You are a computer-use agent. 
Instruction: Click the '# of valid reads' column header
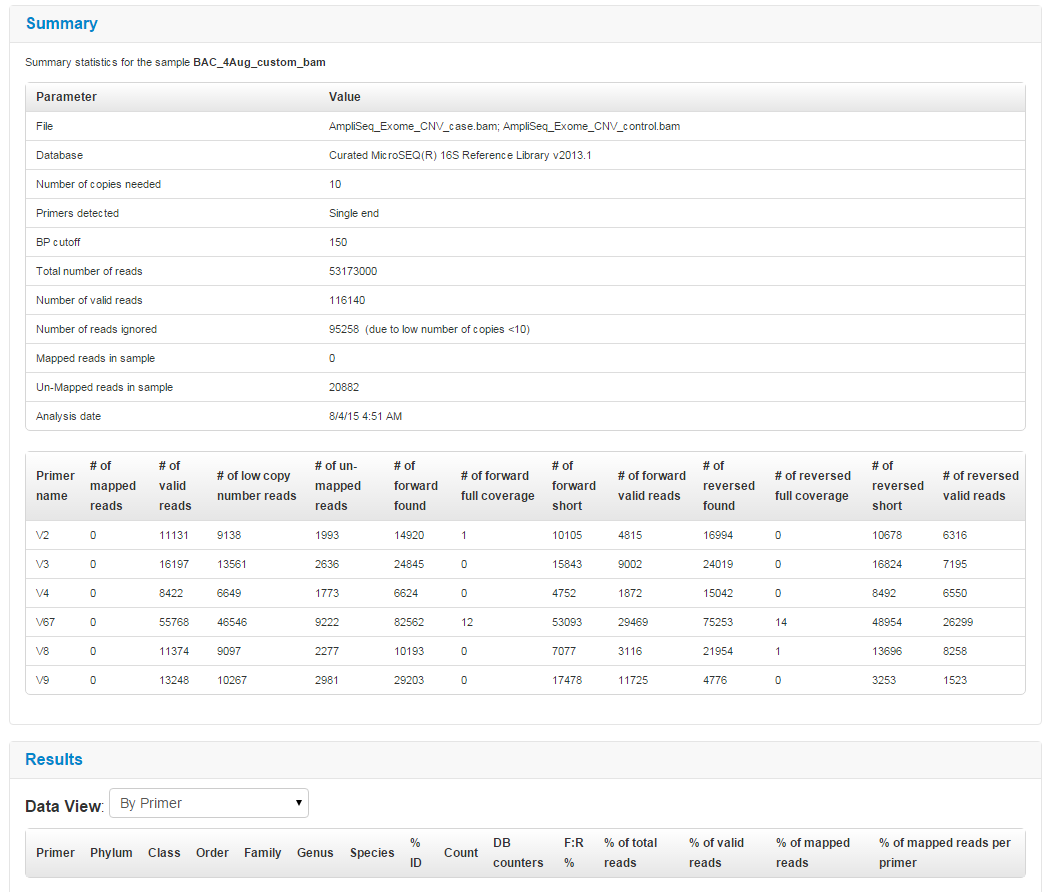point(174,486)
